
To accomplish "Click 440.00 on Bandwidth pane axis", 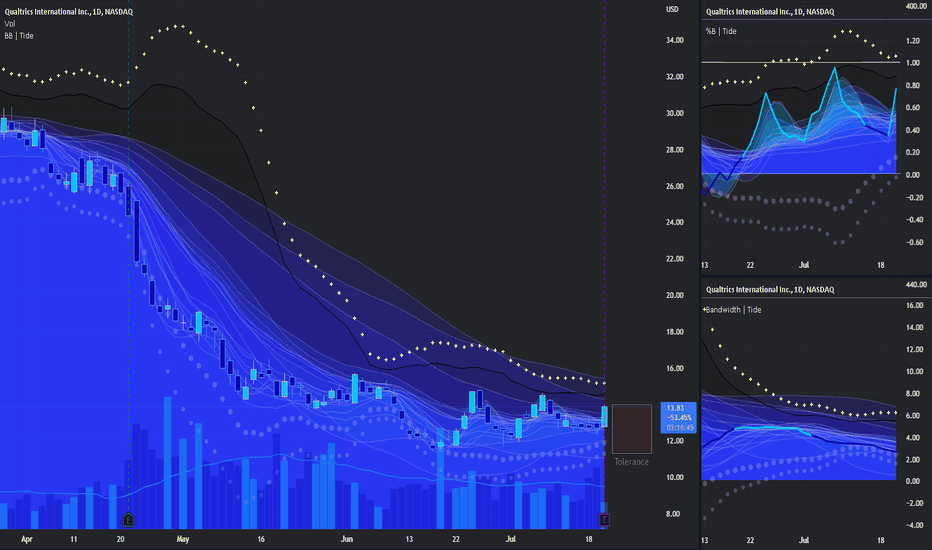I will click(x=916, y=285).
